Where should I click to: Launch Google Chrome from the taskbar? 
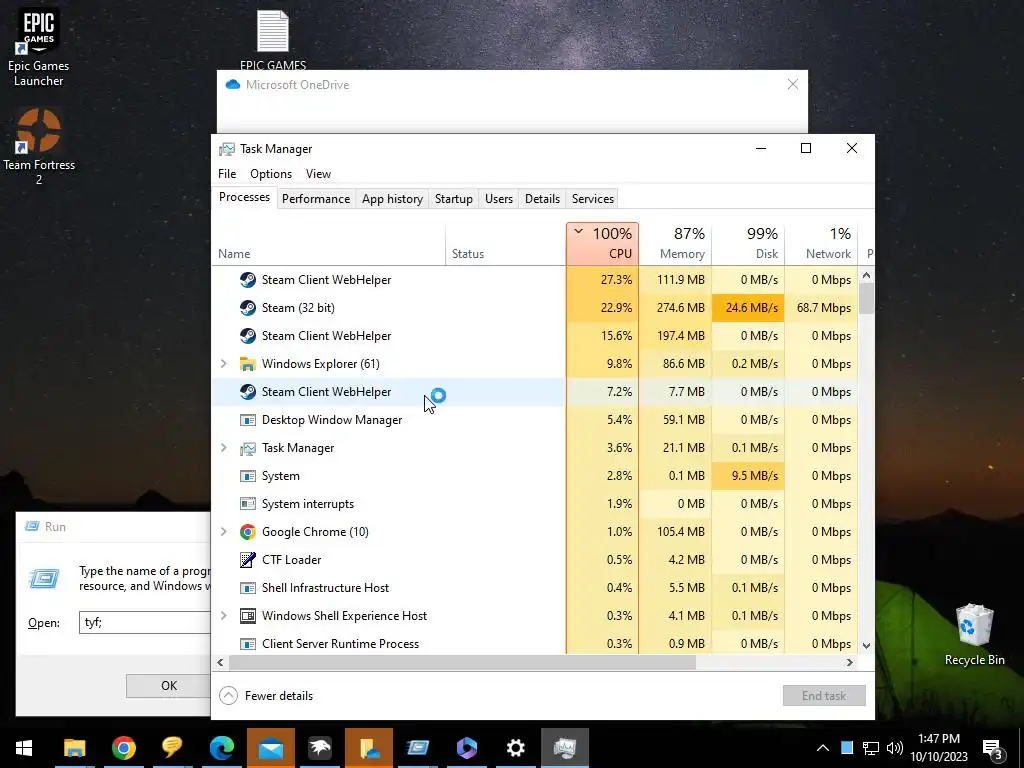coord(123,748)
